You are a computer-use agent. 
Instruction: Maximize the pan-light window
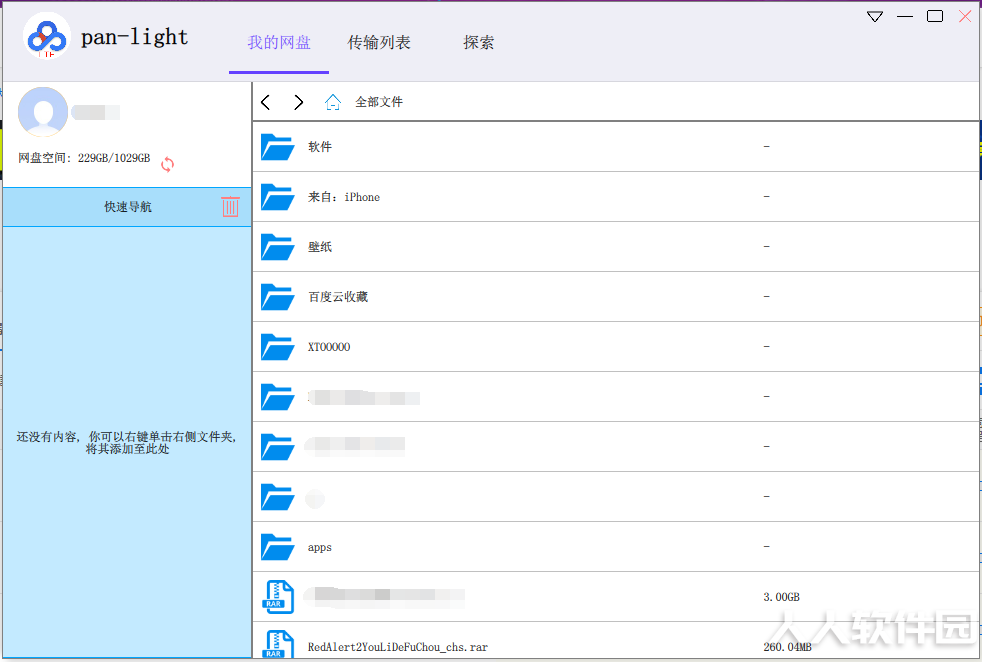(935, 16)
